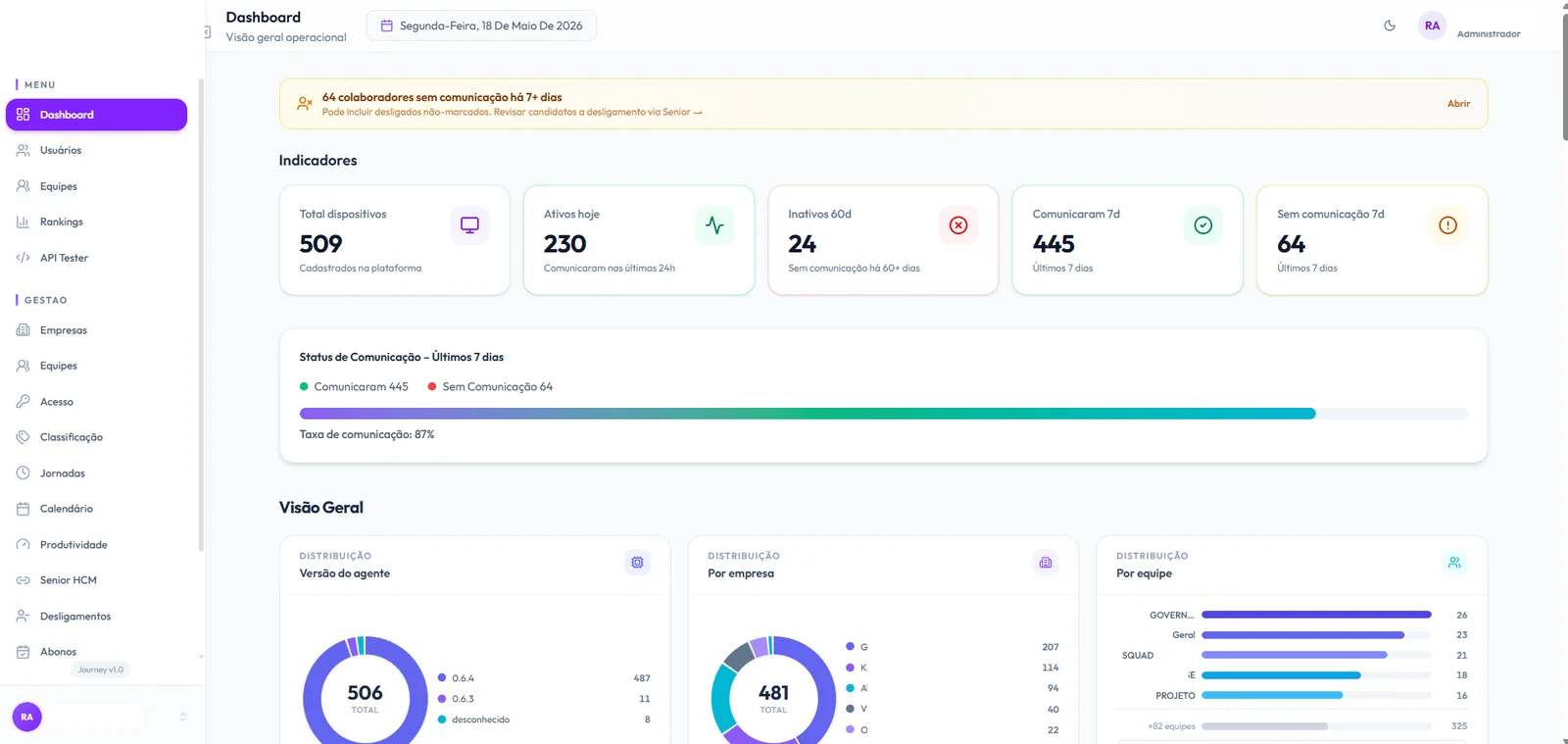Select the SQUAD team bar row

pos(1292,655)
